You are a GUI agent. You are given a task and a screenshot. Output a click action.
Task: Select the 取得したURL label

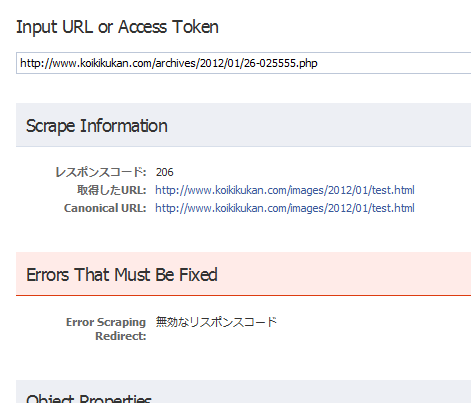pos(112,190)
